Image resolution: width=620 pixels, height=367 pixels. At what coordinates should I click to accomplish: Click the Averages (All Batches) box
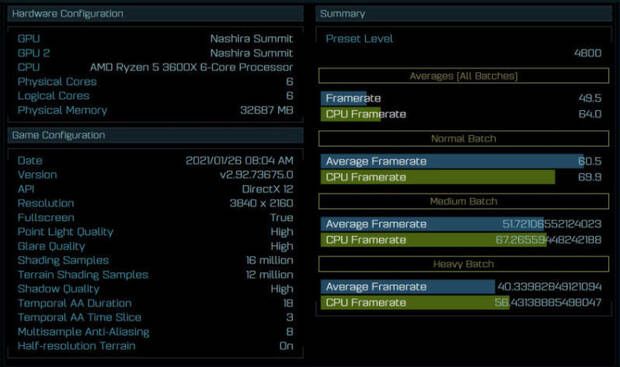click(x=463, y=76)
